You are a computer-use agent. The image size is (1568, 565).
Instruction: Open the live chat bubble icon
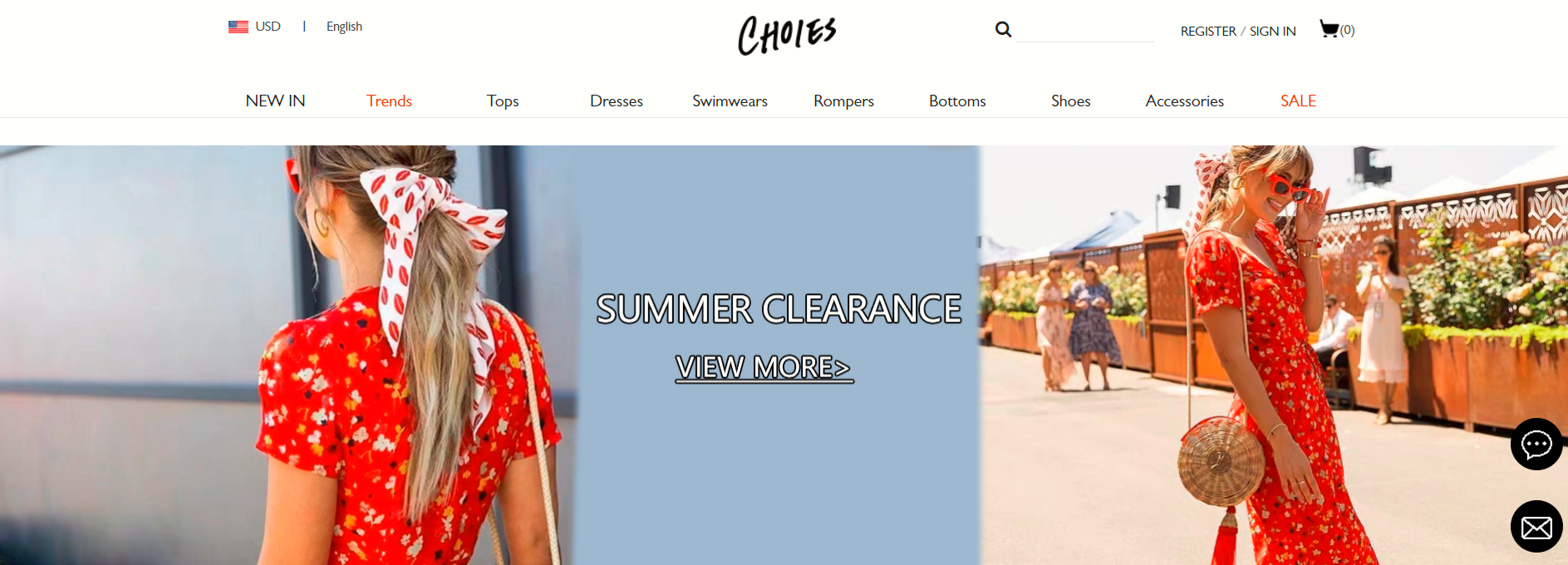click(x=1536, y=445)
